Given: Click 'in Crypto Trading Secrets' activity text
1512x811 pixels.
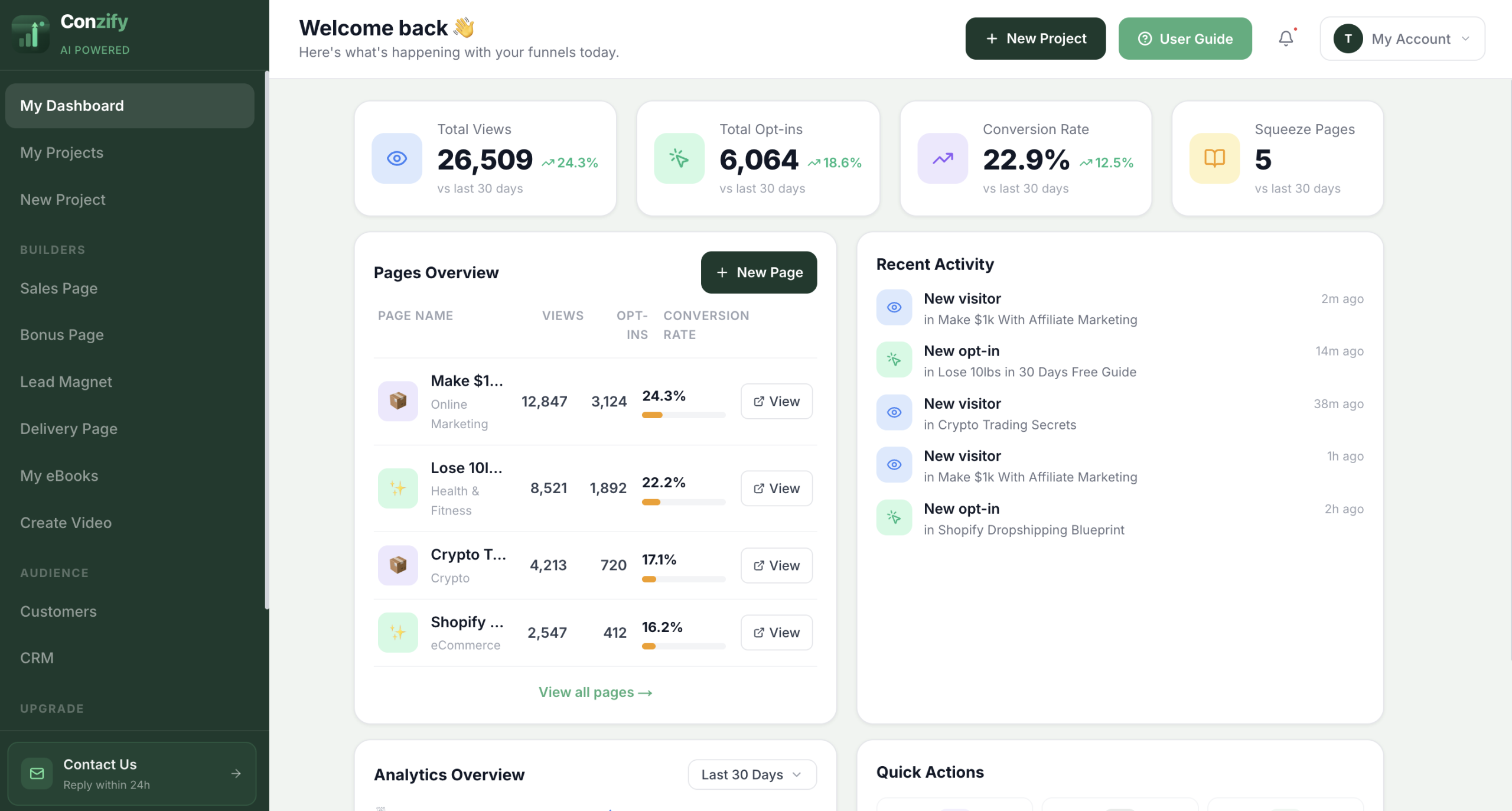Looking at the screenshot, I should click(1000, 425).
